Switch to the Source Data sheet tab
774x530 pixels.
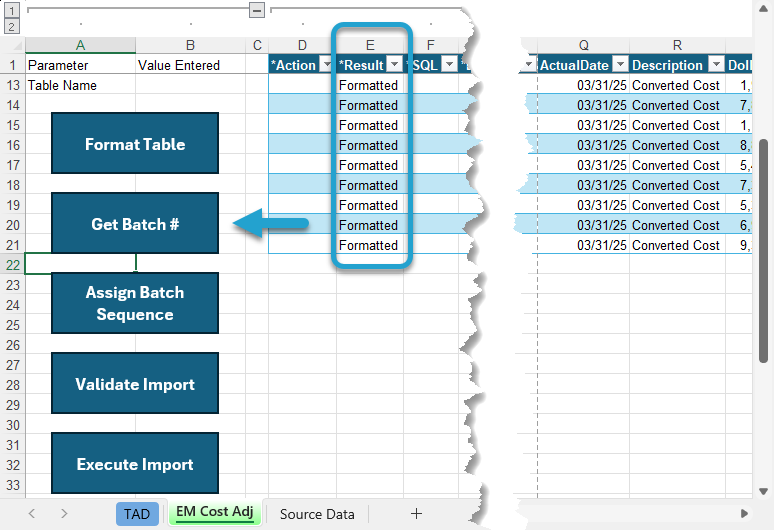pos(317,514)
